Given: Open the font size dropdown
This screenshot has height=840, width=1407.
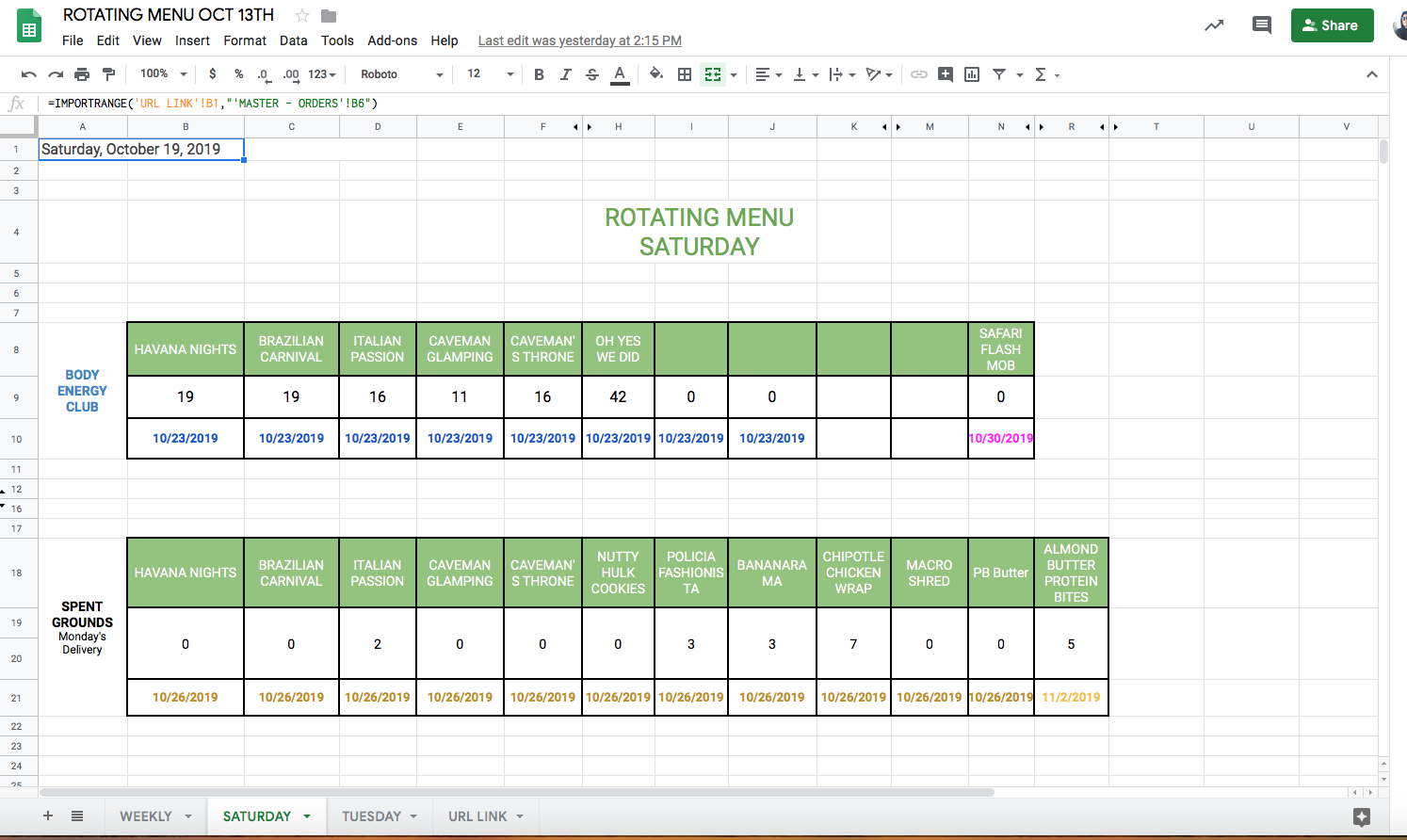Looking at the screenshot, I should click(x=490, y=74).
